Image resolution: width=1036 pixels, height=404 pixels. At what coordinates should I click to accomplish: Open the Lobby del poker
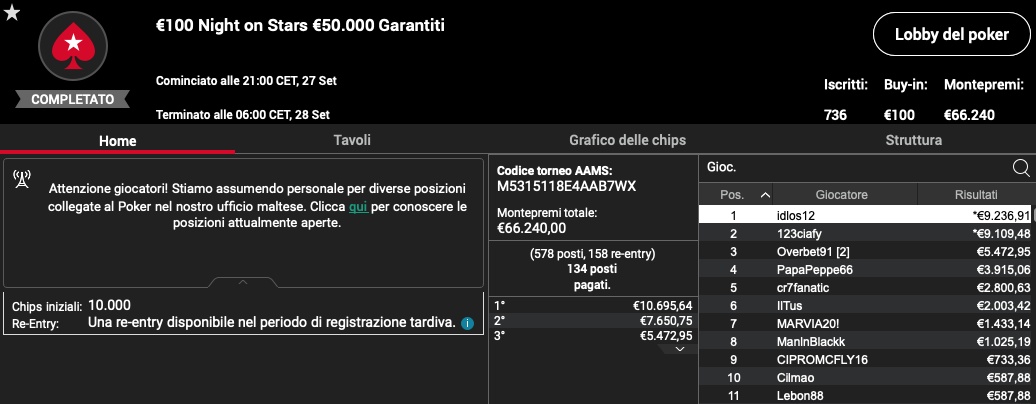(951, 34)
